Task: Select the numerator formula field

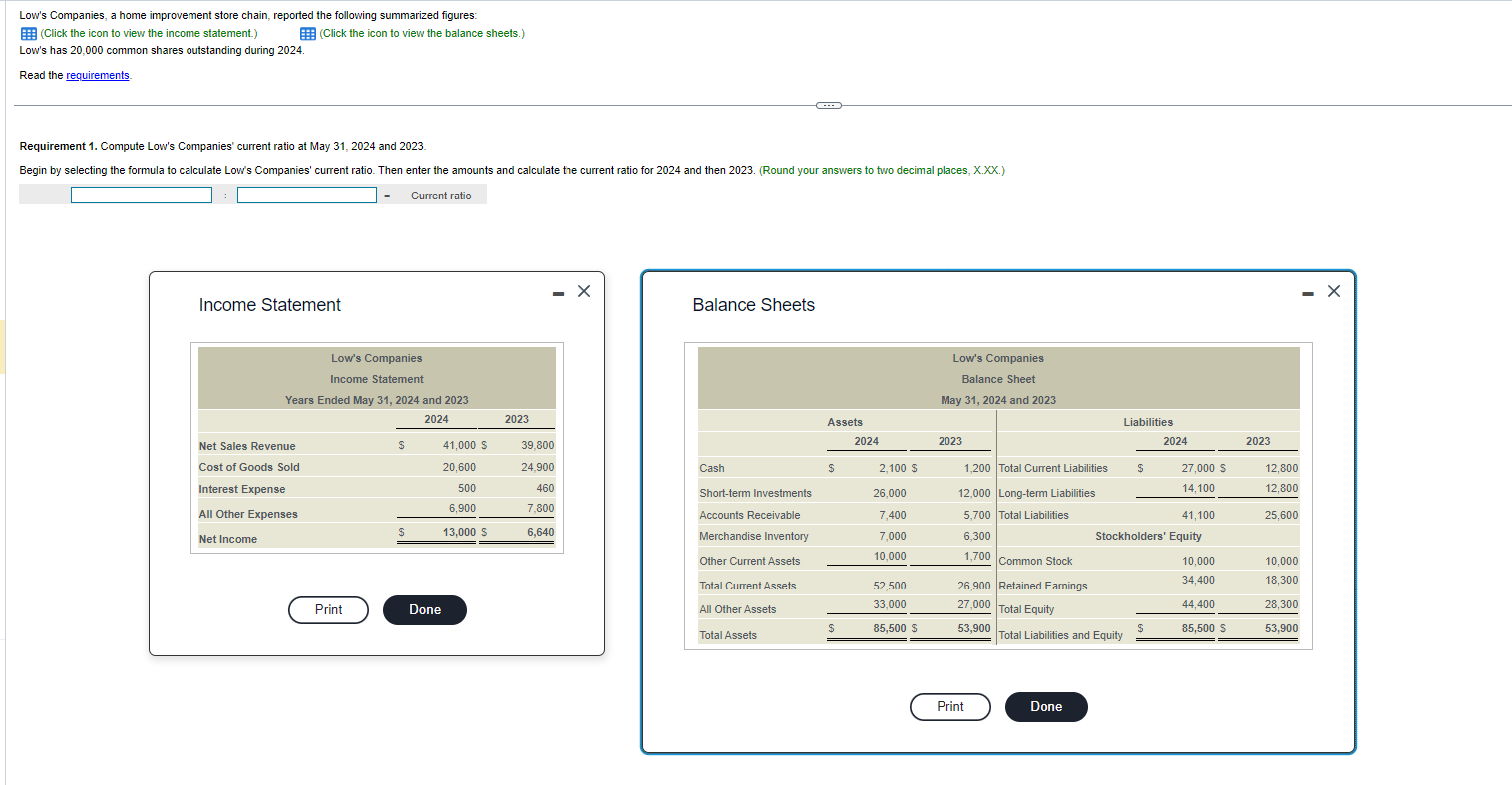Action: tap(142, 196)
